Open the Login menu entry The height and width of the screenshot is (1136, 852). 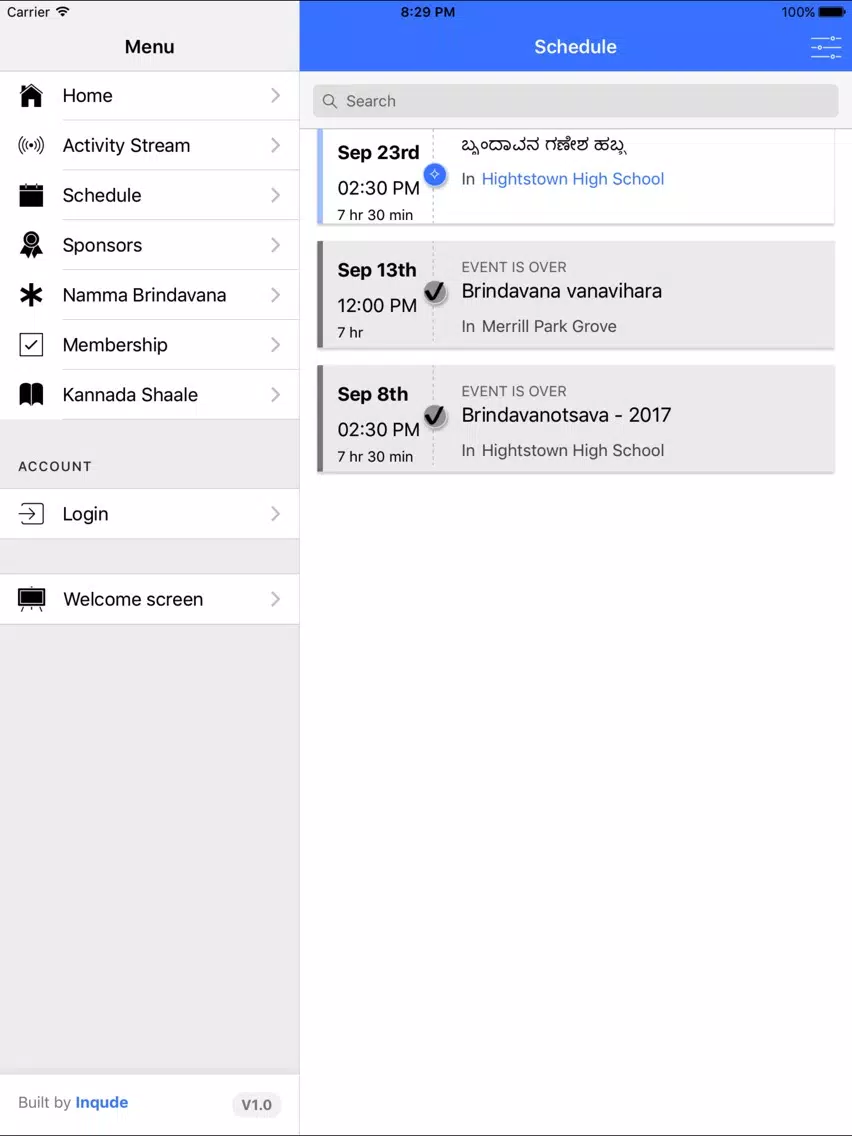click(x=149, y=514)
